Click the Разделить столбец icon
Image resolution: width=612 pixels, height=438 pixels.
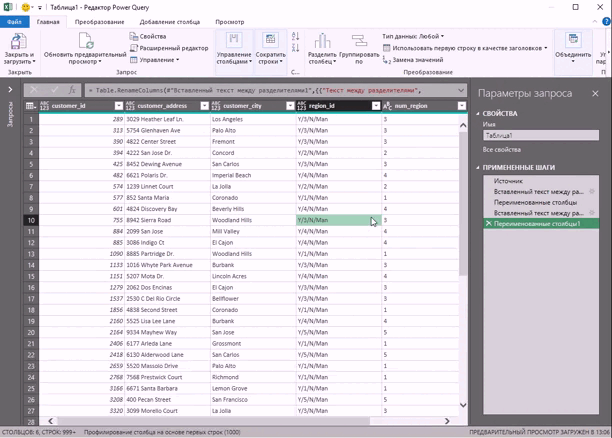coord(322,41)
